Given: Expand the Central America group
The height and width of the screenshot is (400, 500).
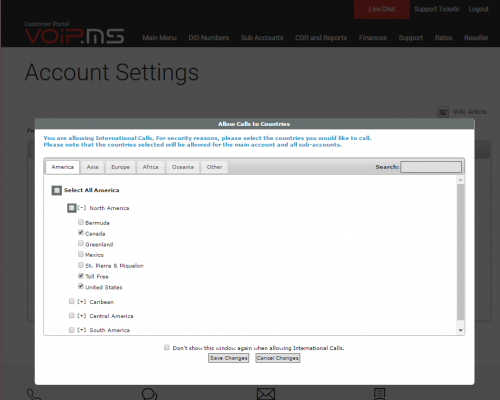Looking at the screenshot, I should coord(82,316).
